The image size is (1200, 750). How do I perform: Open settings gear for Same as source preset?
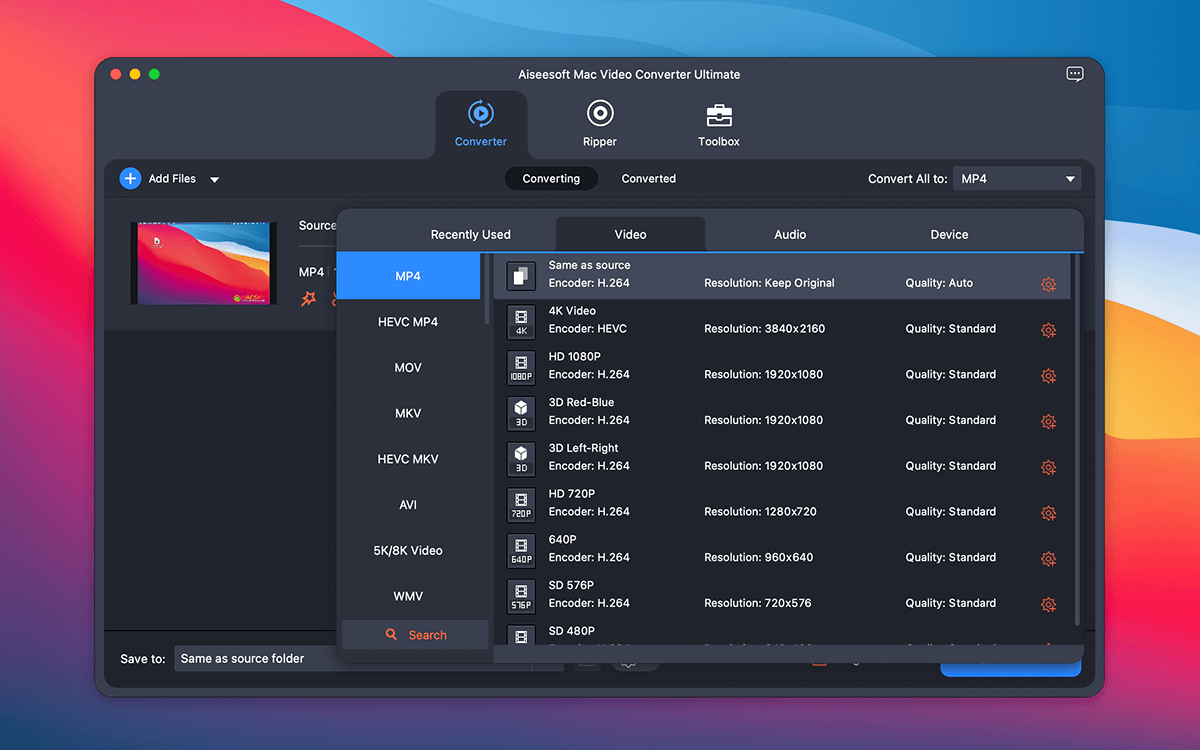point(1048,284)
